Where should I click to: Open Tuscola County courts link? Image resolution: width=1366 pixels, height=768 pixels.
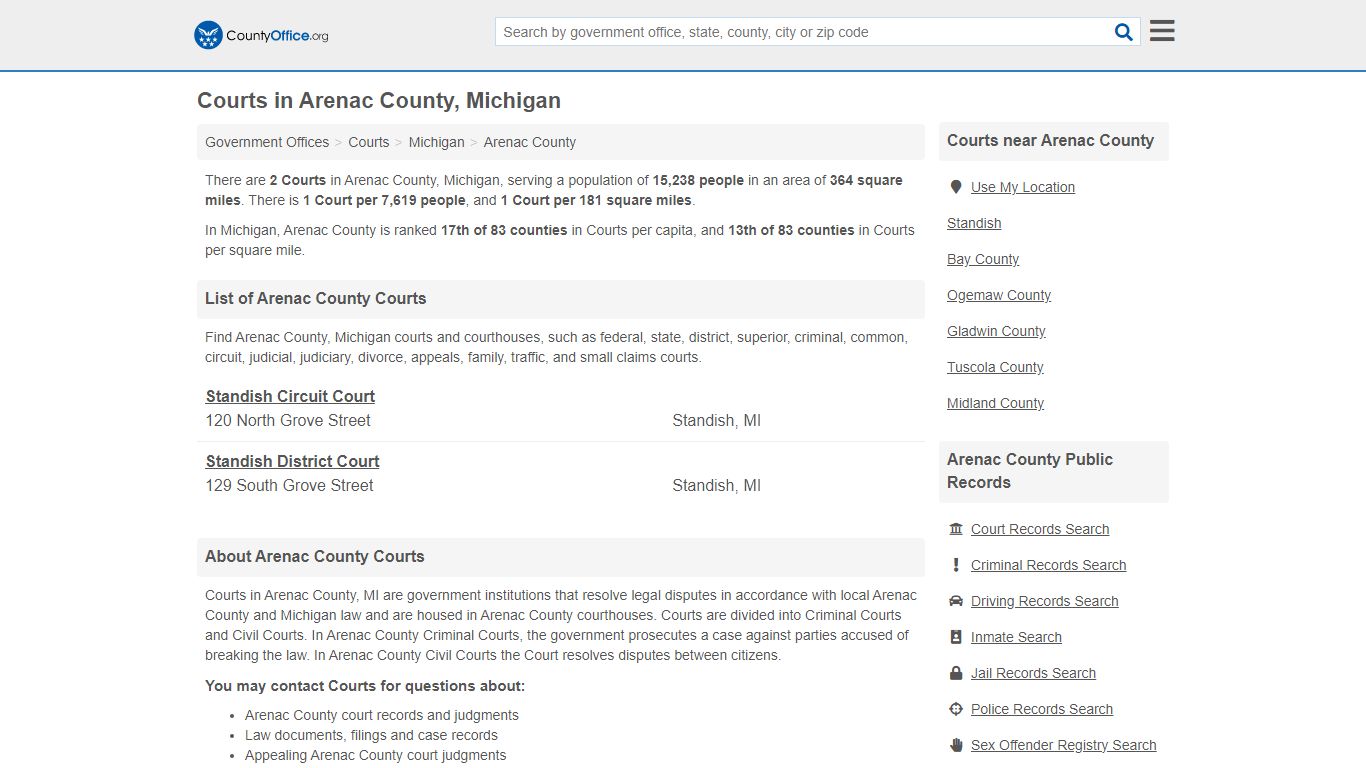tap(995, 367)
